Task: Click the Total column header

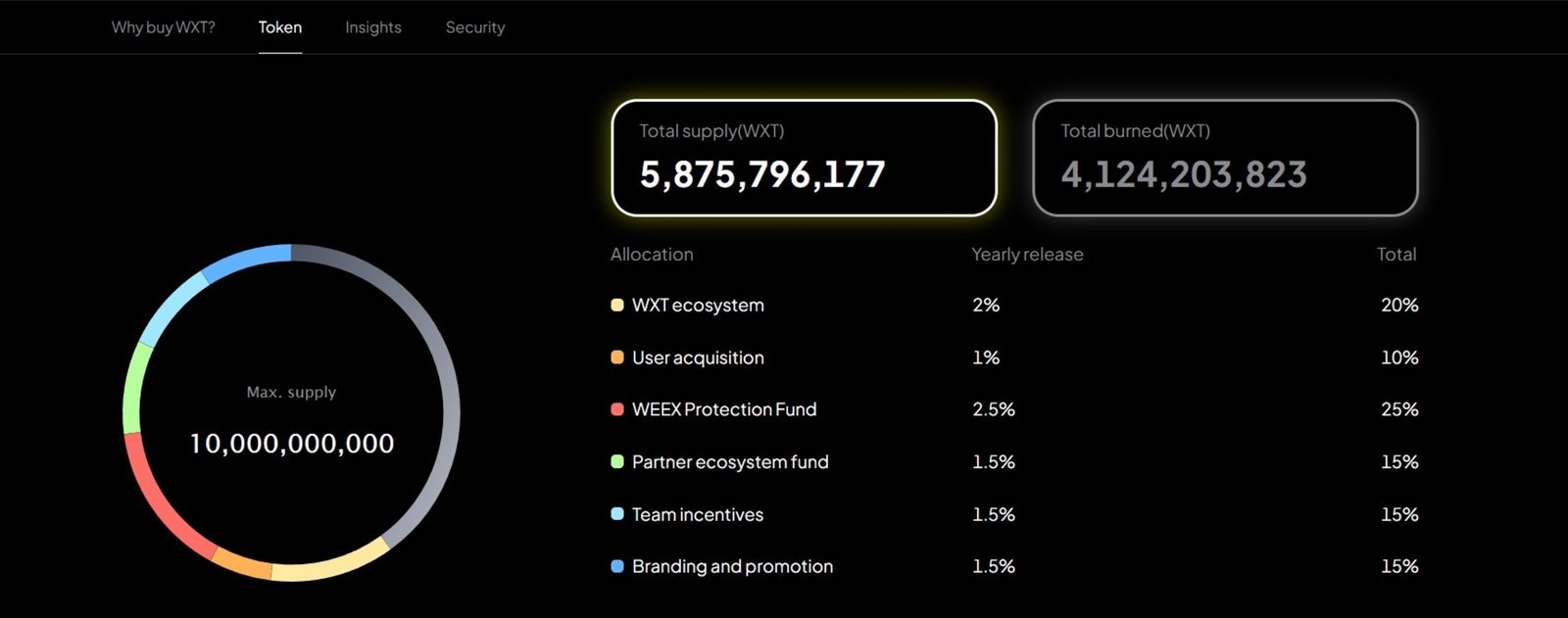Action: click(x=1396, y=254)
